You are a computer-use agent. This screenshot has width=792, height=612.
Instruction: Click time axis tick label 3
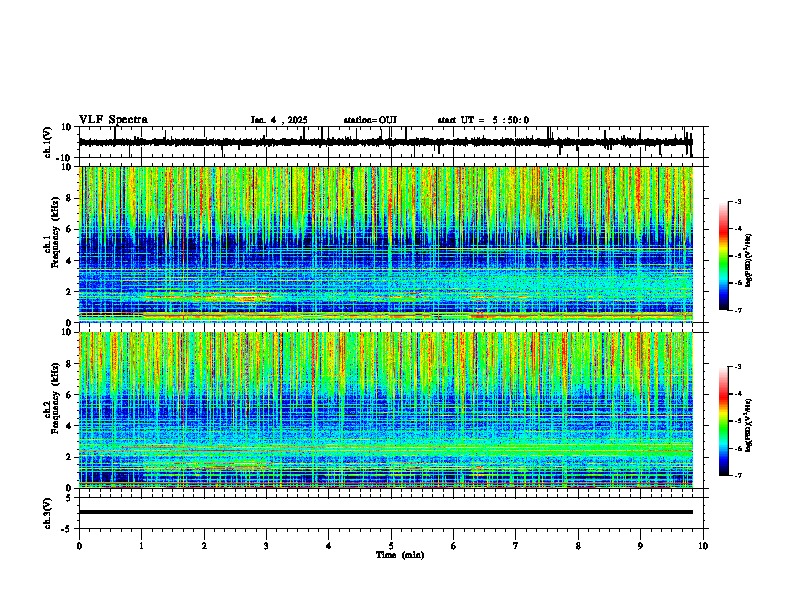tap(266, 546)
